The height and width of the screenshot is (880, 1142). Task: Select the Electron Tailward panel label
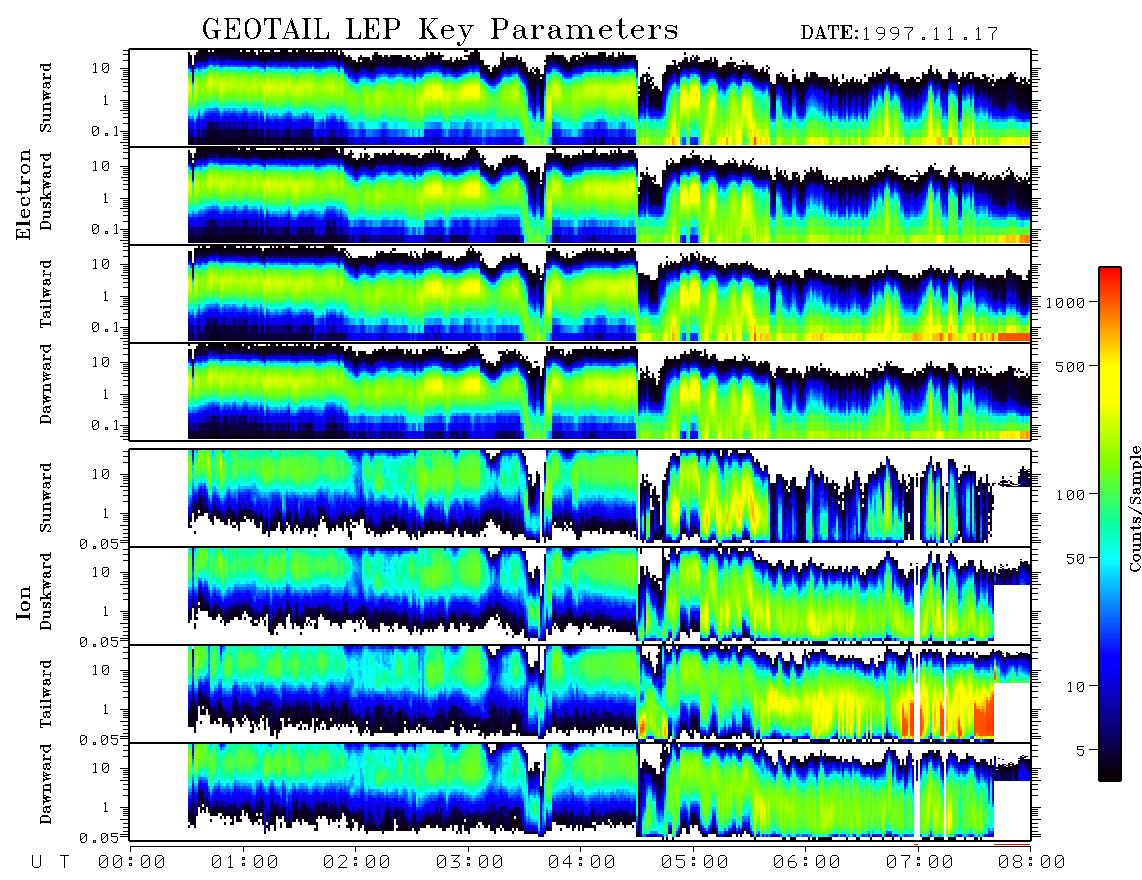tap(46, 294)
